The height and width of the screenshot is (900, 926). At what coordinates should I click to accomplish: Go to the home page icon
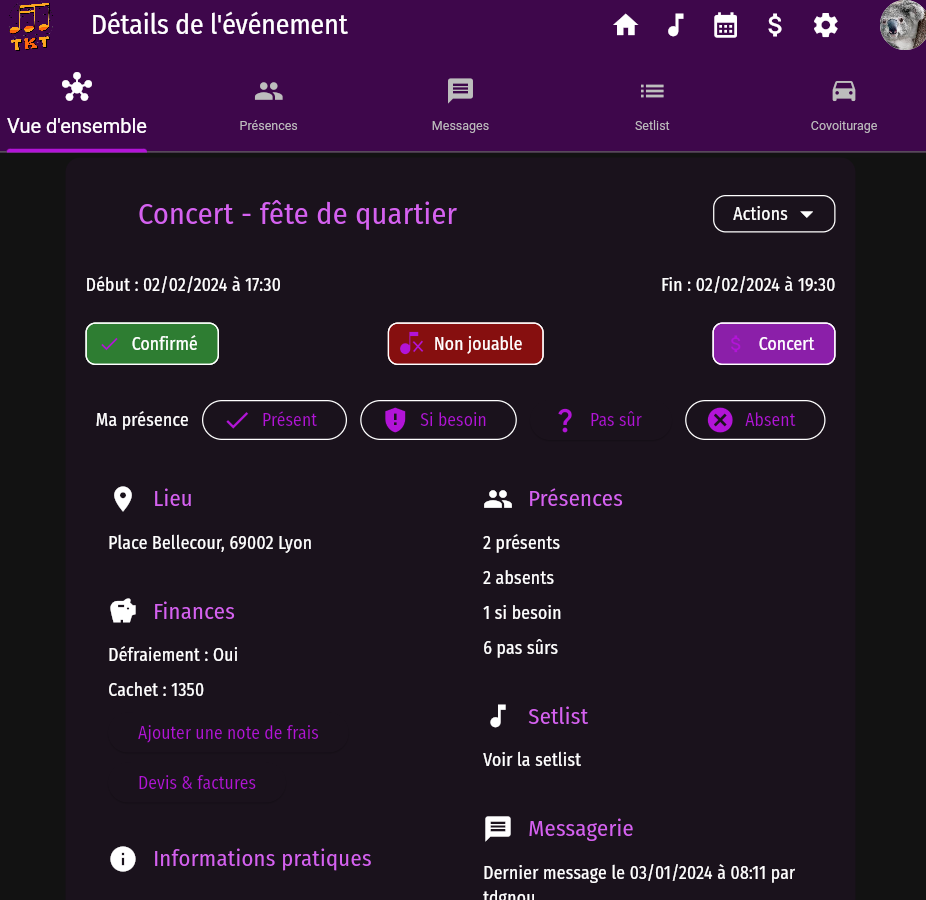click(626, 26)
